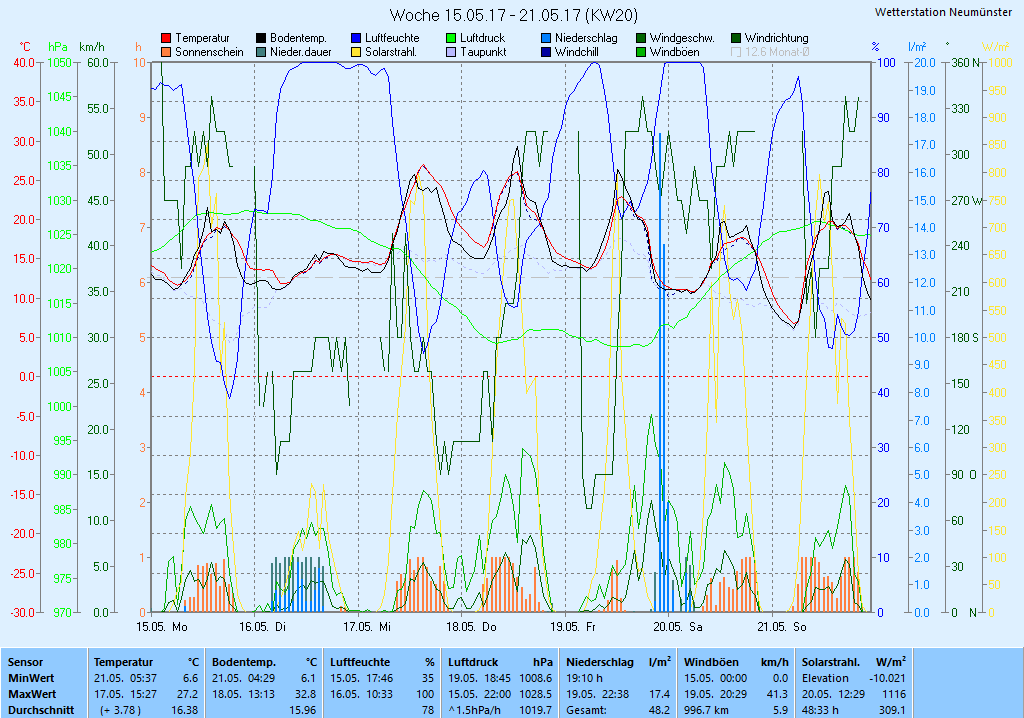Select the 20.05. Sa date label
This screenshot has width=1024, height=718.
(676, 627)
